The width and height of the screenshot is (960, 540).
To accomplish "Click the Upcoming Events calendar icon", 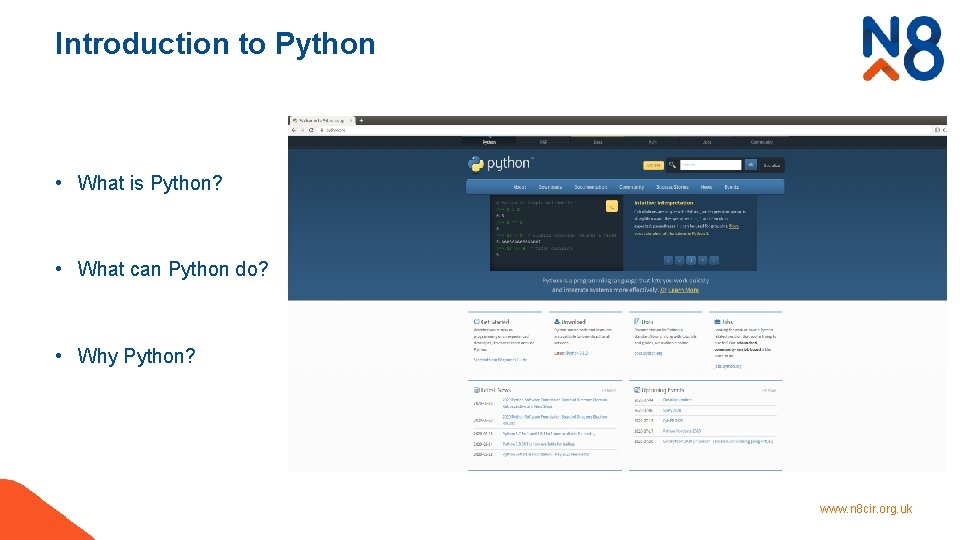I will coord(637,390).
